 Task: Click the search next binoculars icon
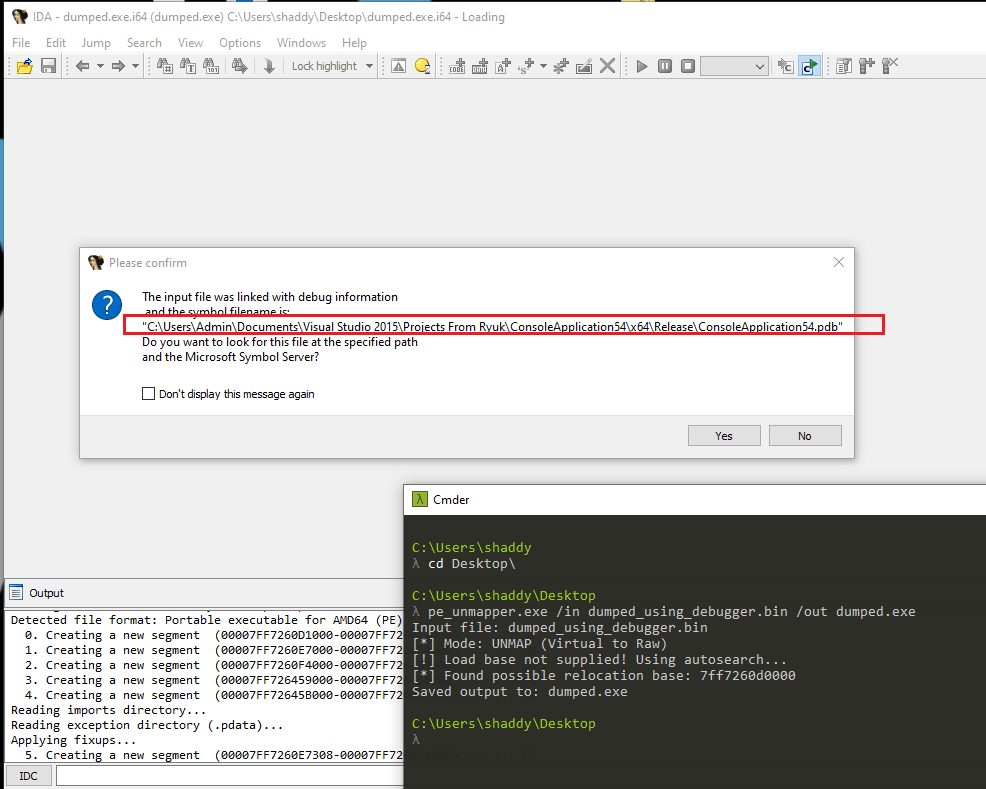coord(240,66)
